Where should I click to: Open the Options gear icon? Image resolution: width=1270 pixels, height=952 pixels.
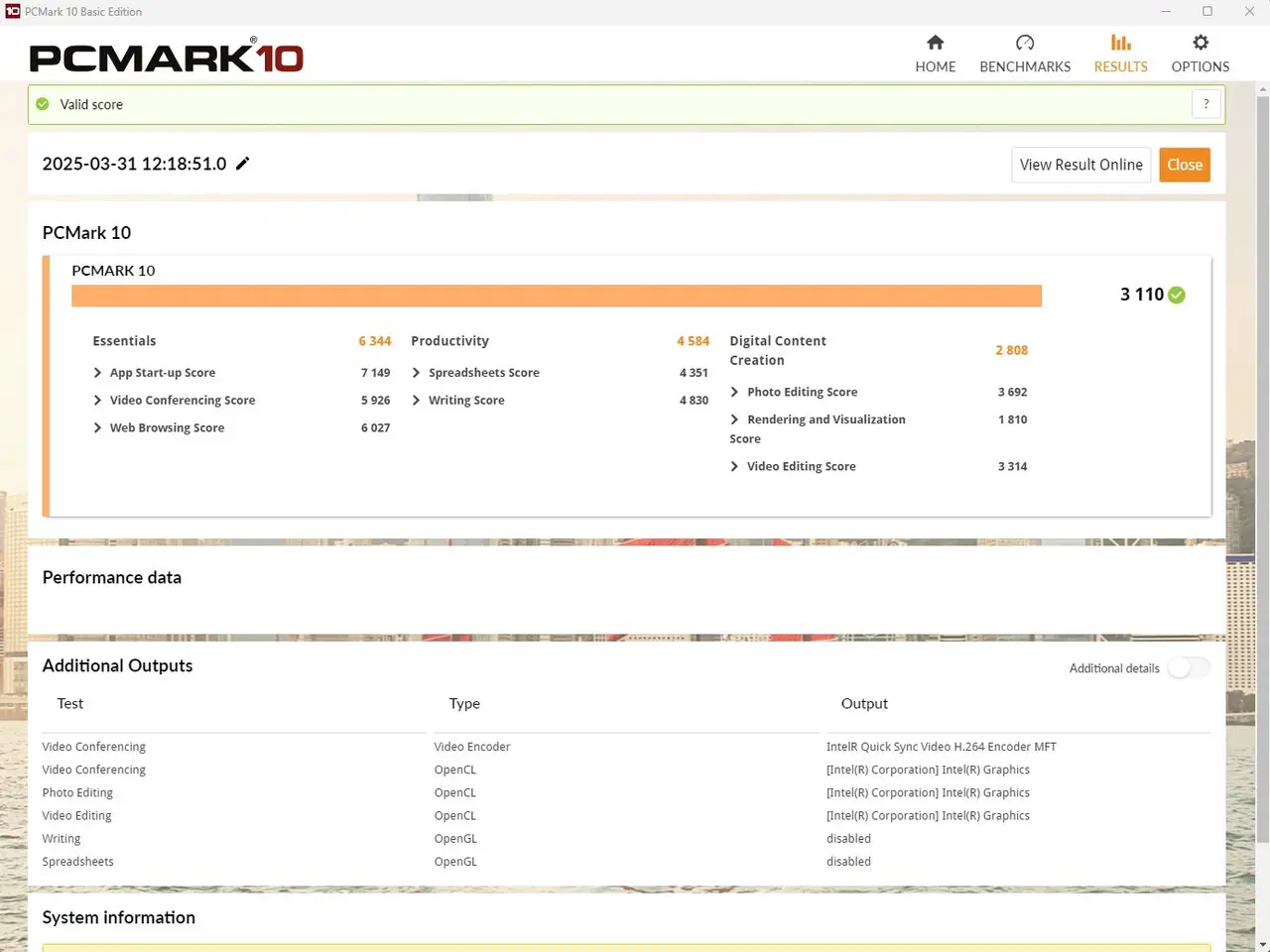coord(1201,43)
